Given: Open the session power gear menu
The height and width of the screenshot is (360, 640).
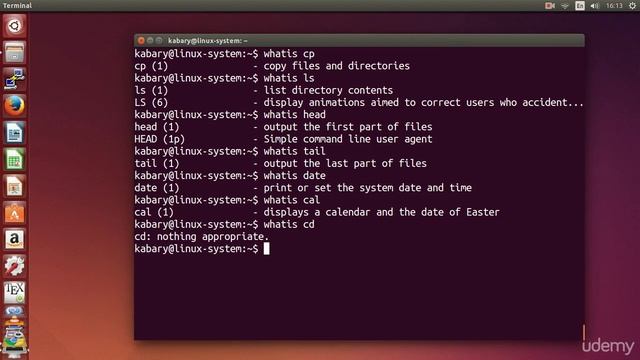Looking at the screenshot, I should pos(632,5).
